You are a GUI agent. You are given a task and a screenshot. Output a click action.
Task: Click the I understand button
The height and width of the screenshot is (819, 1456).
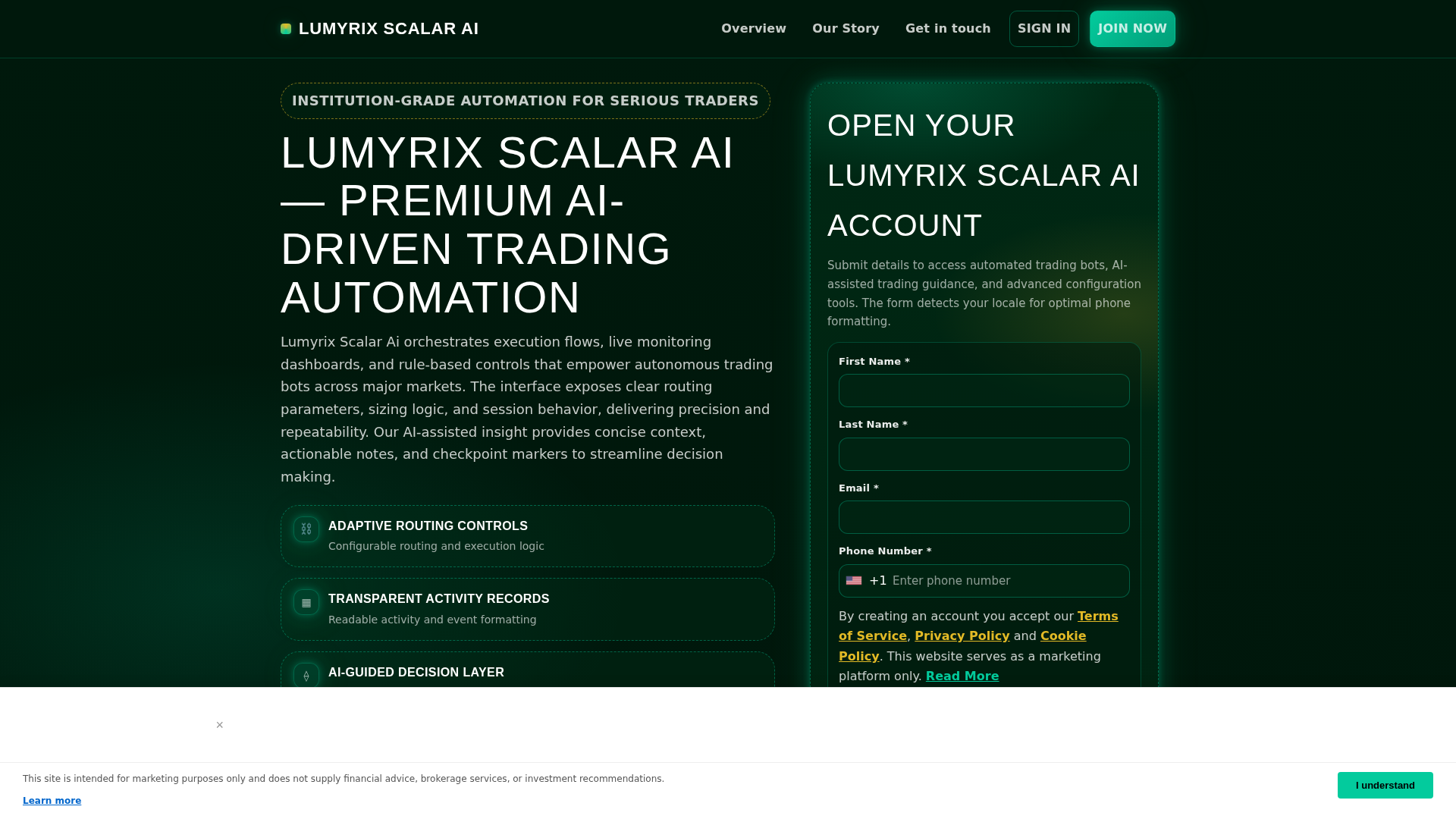(x=1385, y=786)
